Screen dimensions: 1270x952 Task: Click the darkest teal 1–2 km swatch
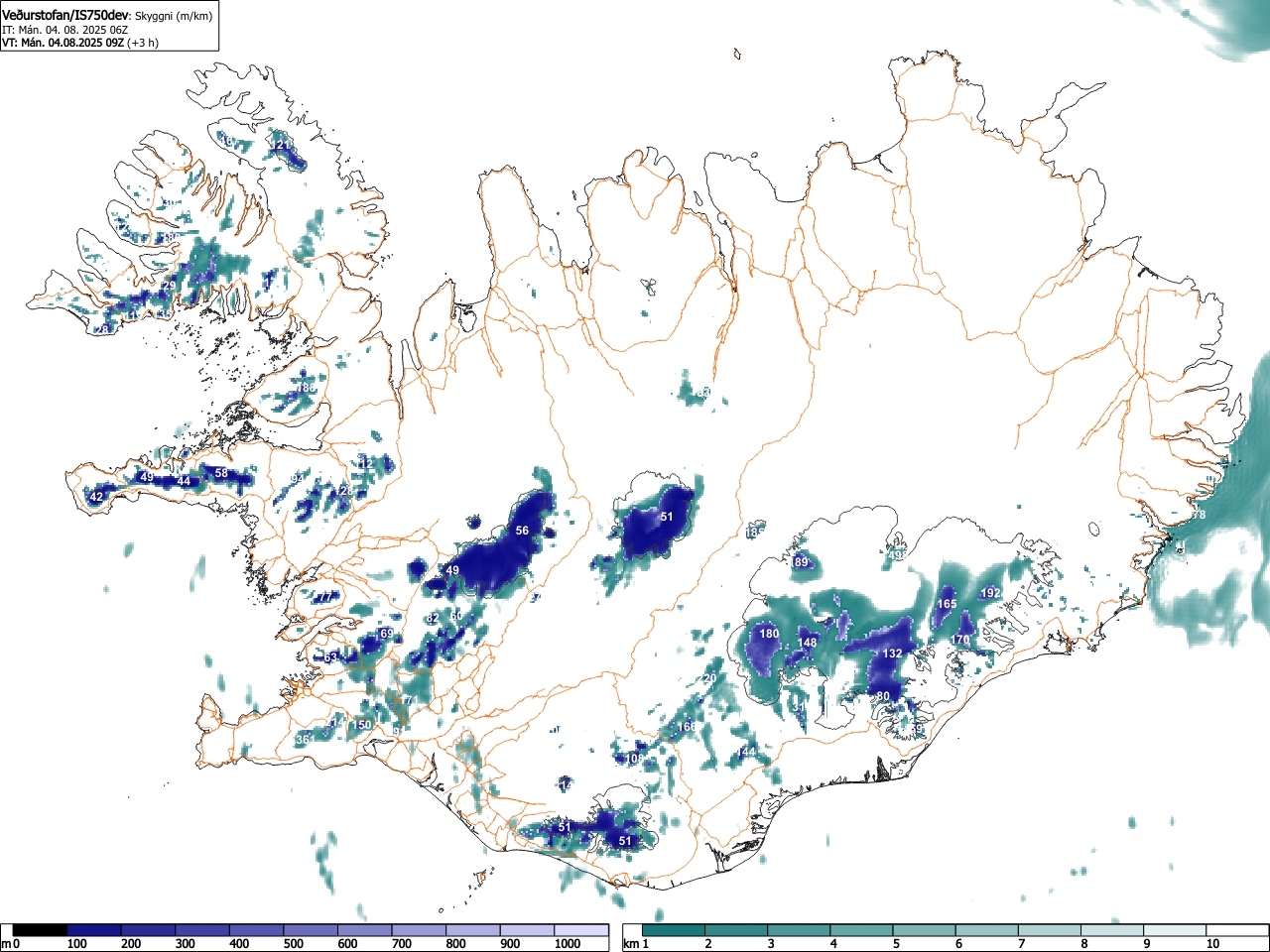(674, 930)
